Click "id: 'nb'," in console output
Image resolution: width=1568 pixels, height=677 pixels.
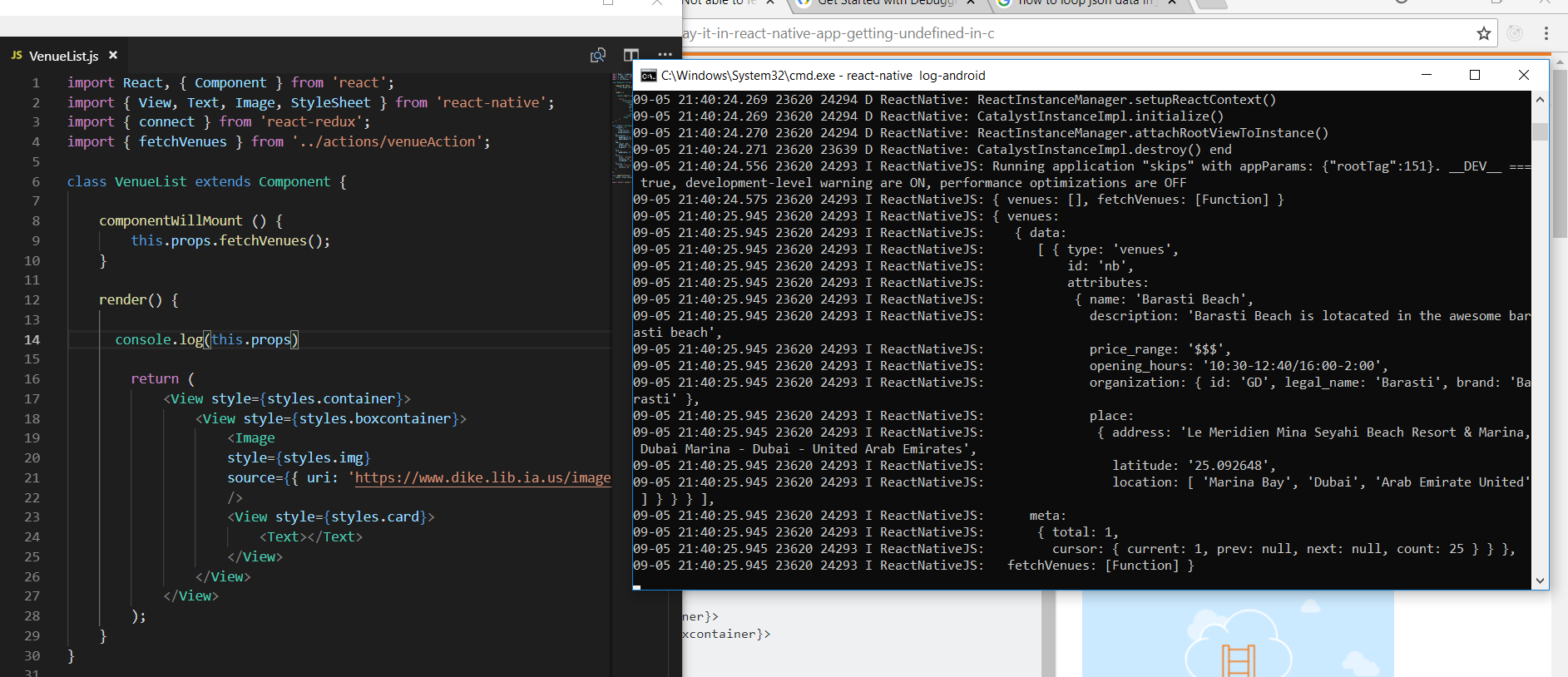click(x=1100, y=266)
